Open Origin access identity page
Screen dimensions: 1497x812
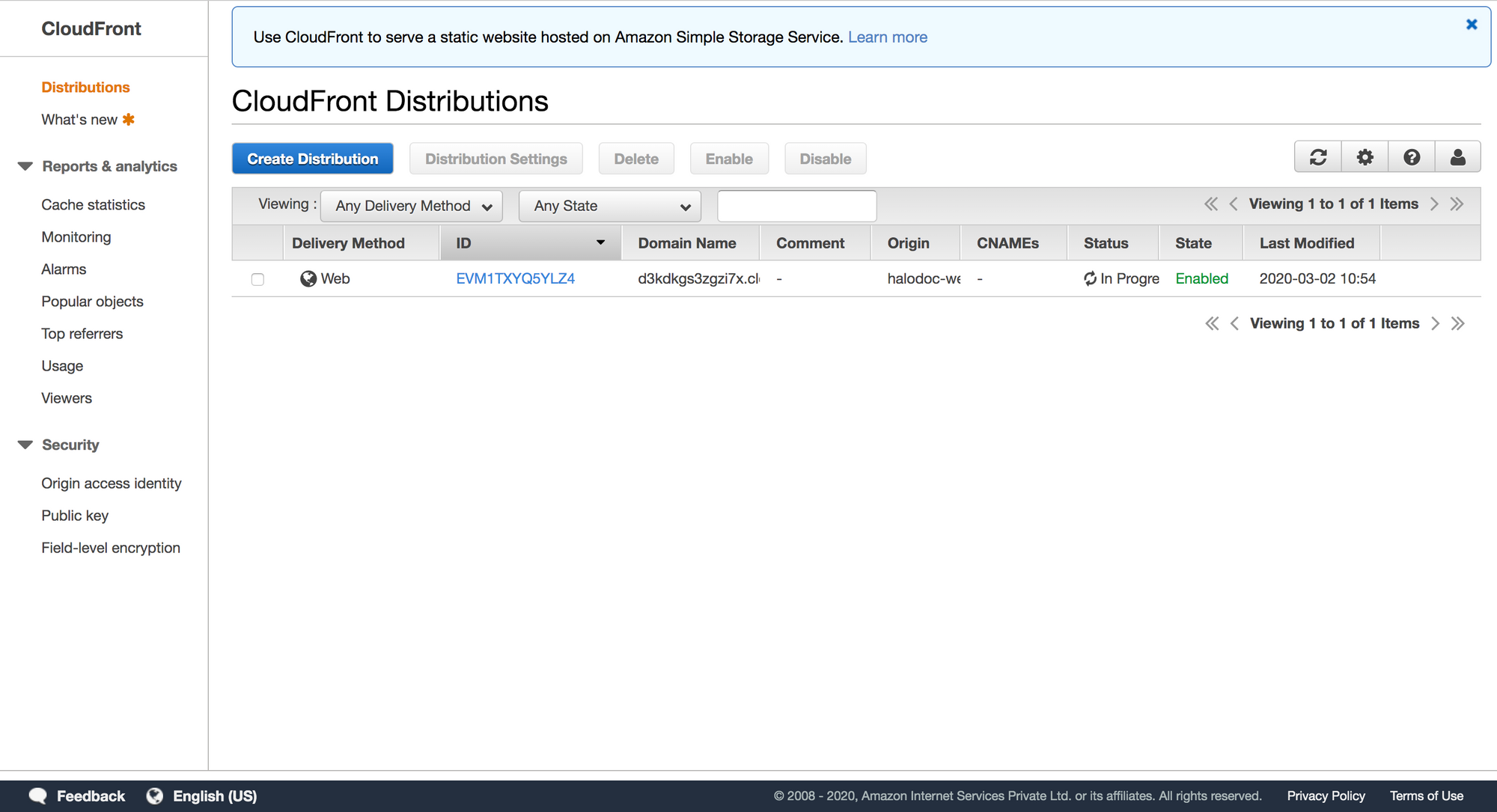pos(111,483)
